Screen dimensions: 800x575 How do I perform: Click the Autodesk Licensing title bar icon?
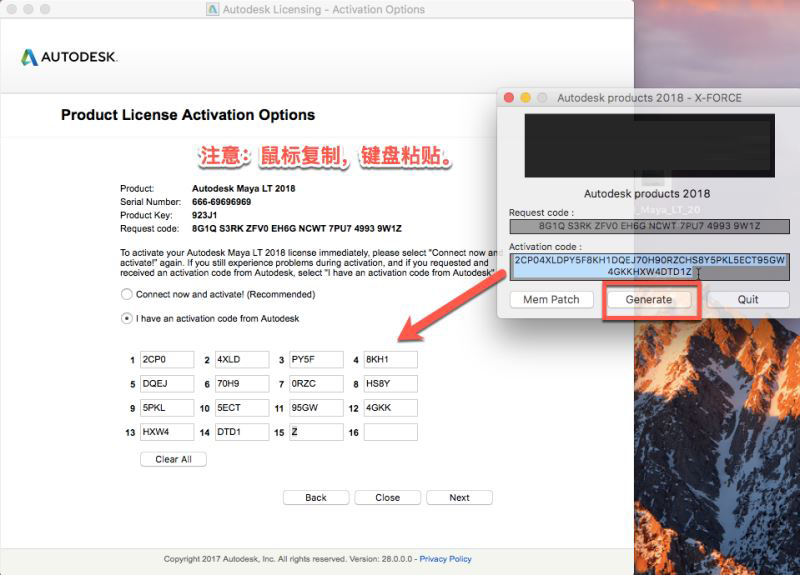pyautogui.click(x=212, y=9)
